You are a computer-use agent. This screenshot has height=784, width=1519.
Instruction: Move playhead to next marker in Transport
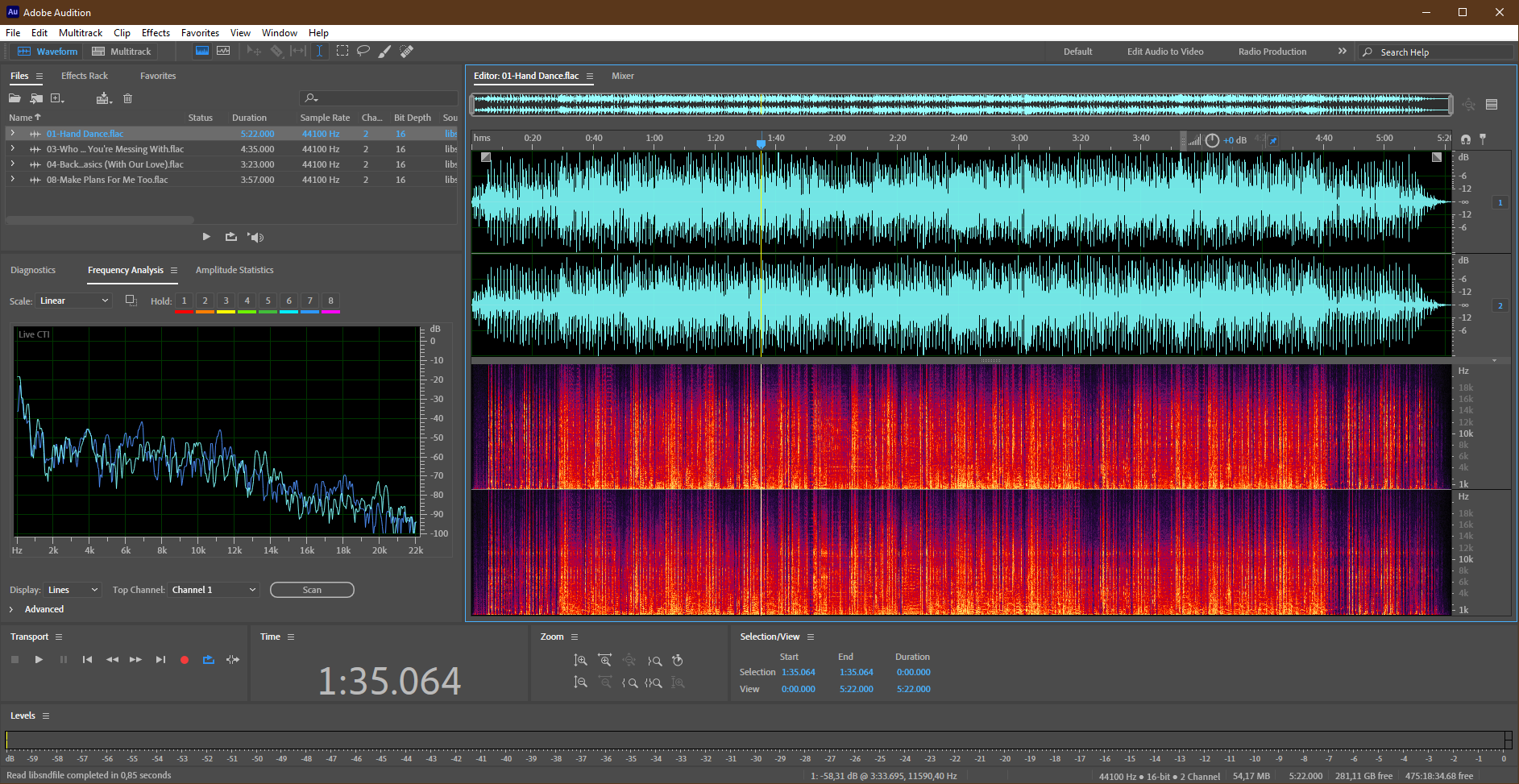(160, 659)
